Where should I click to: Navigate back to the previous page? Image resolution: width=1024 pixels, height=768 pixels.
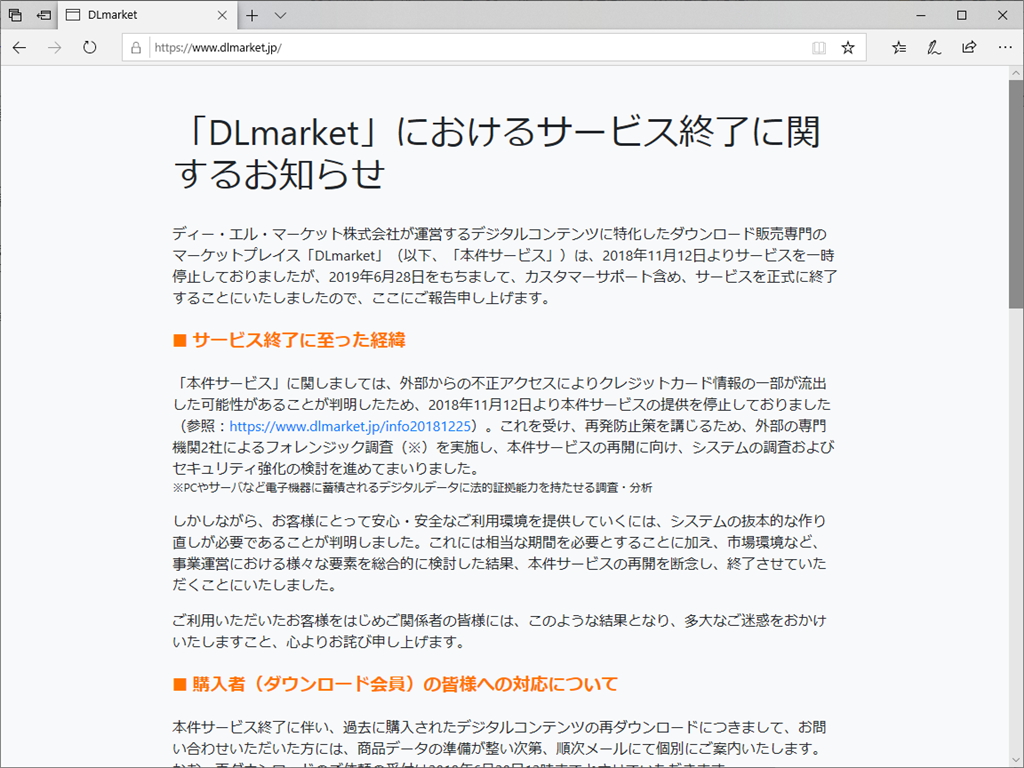coord(20,46)
